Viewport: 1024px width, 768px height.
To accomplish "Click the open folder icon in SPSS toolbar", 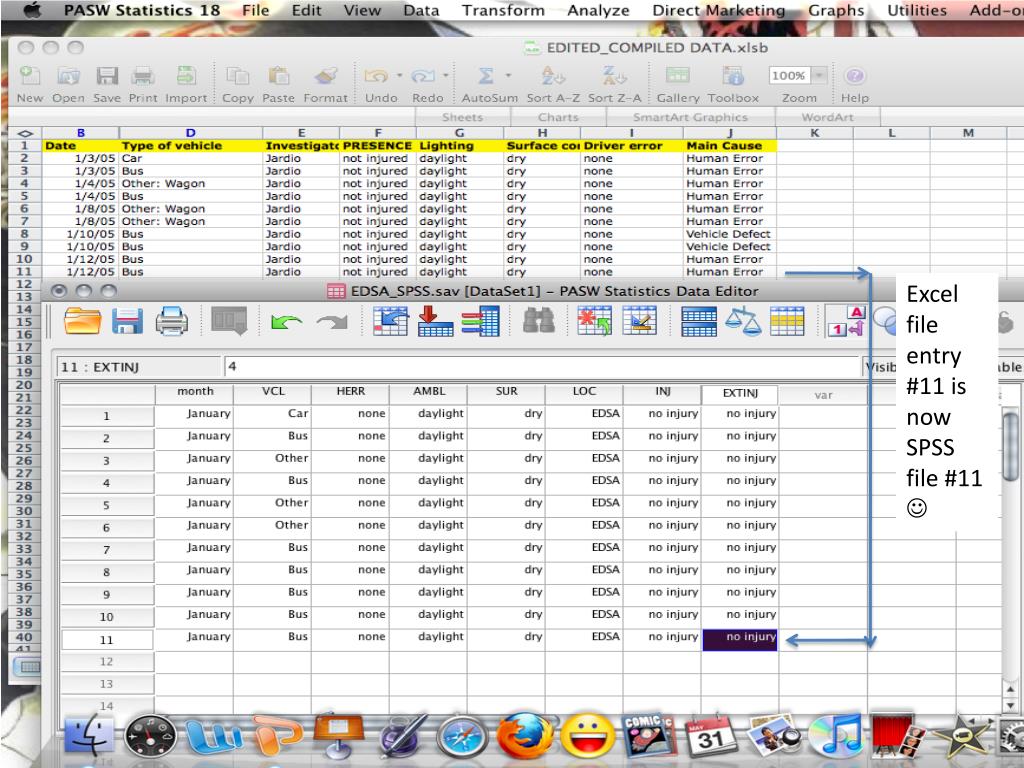I will [x=83, y=321].
